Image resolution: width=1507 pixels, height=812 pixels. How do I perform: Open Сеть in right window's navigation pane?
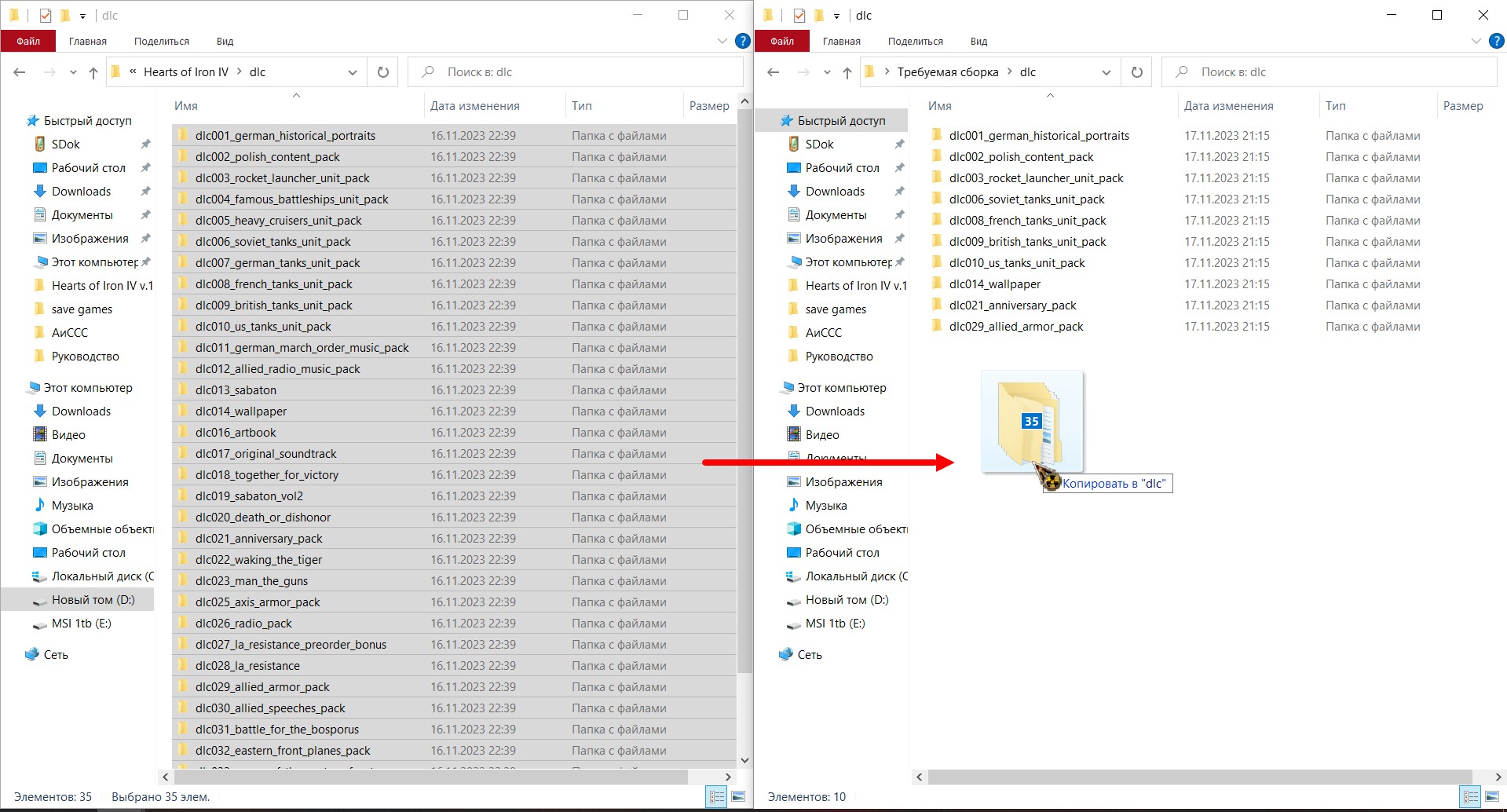[810, 655]
